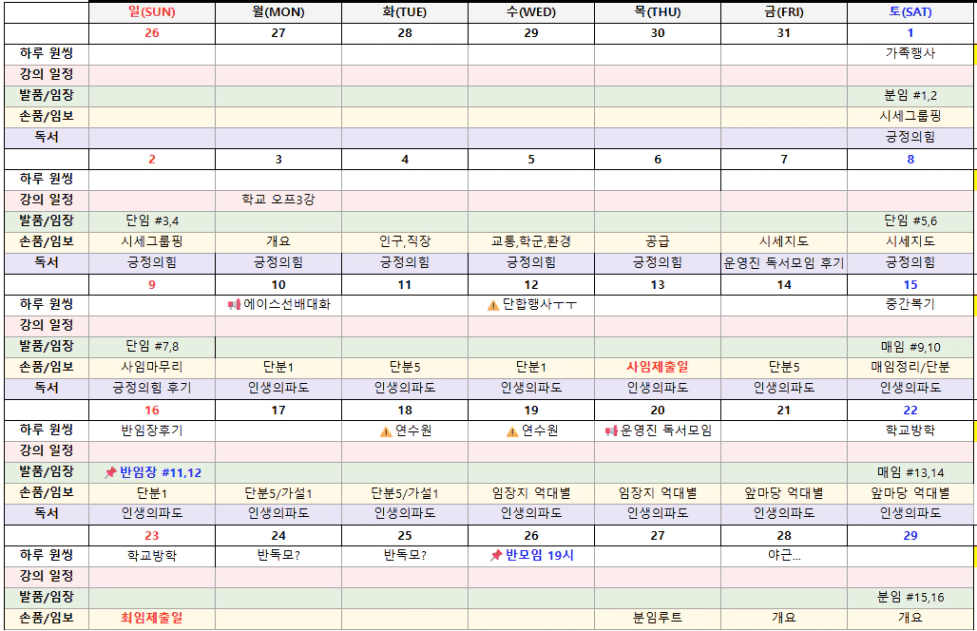Select the 중간복기 cell
Screen dimensions: 977x631
tap(910, 305)
